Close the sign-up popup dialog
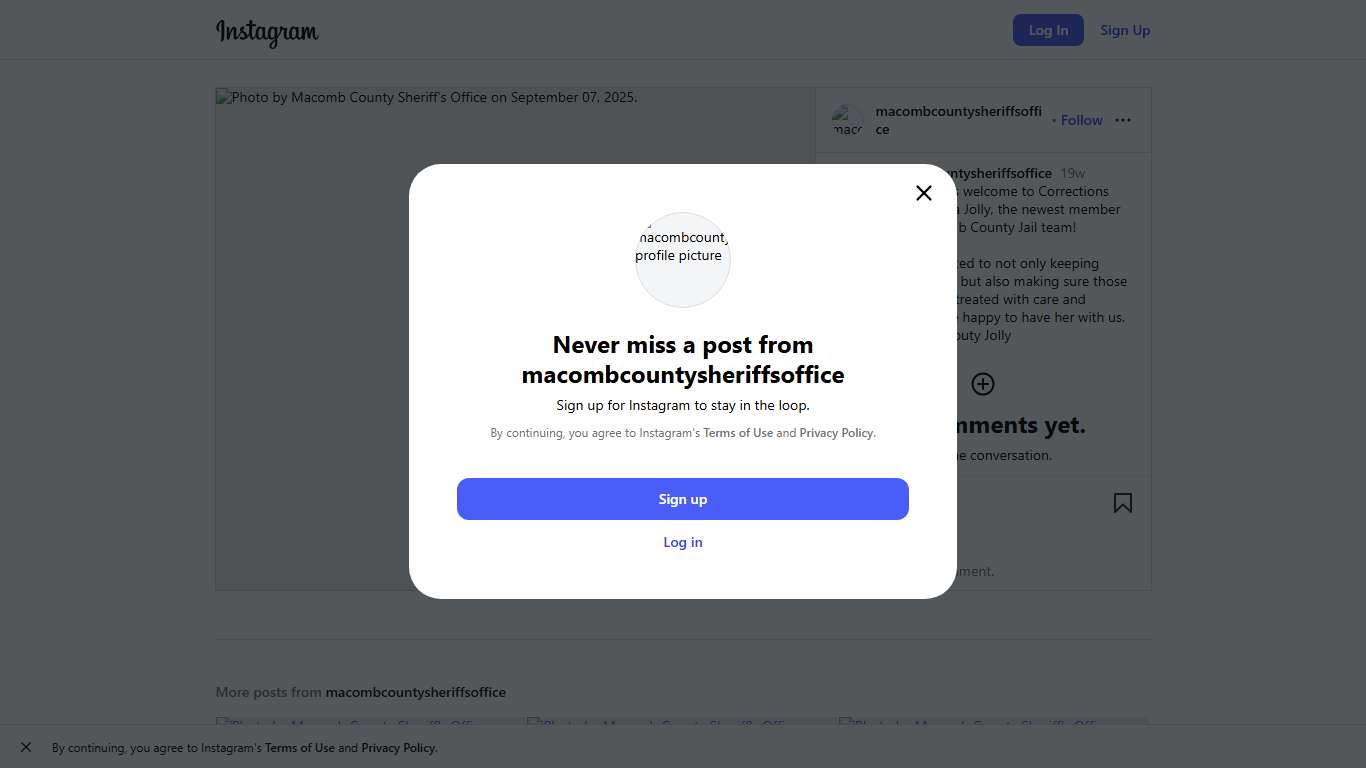Viewport: 1366px width, 768px height. 924,193
